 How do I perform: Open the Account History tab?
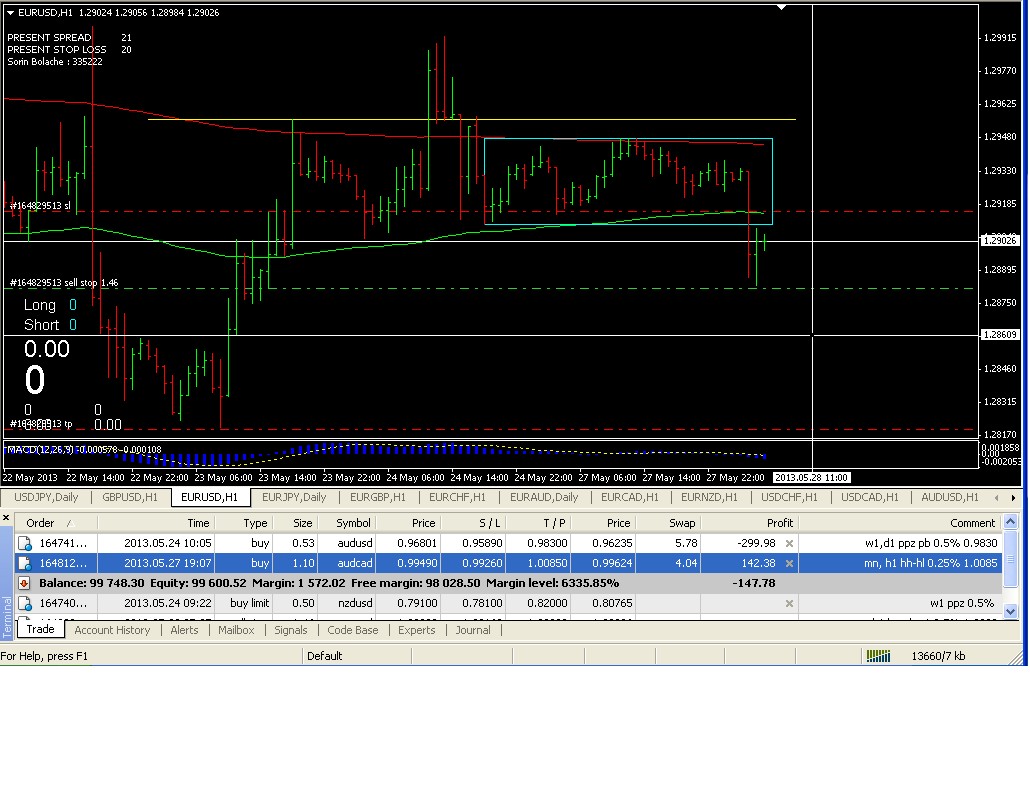[112, 630]
